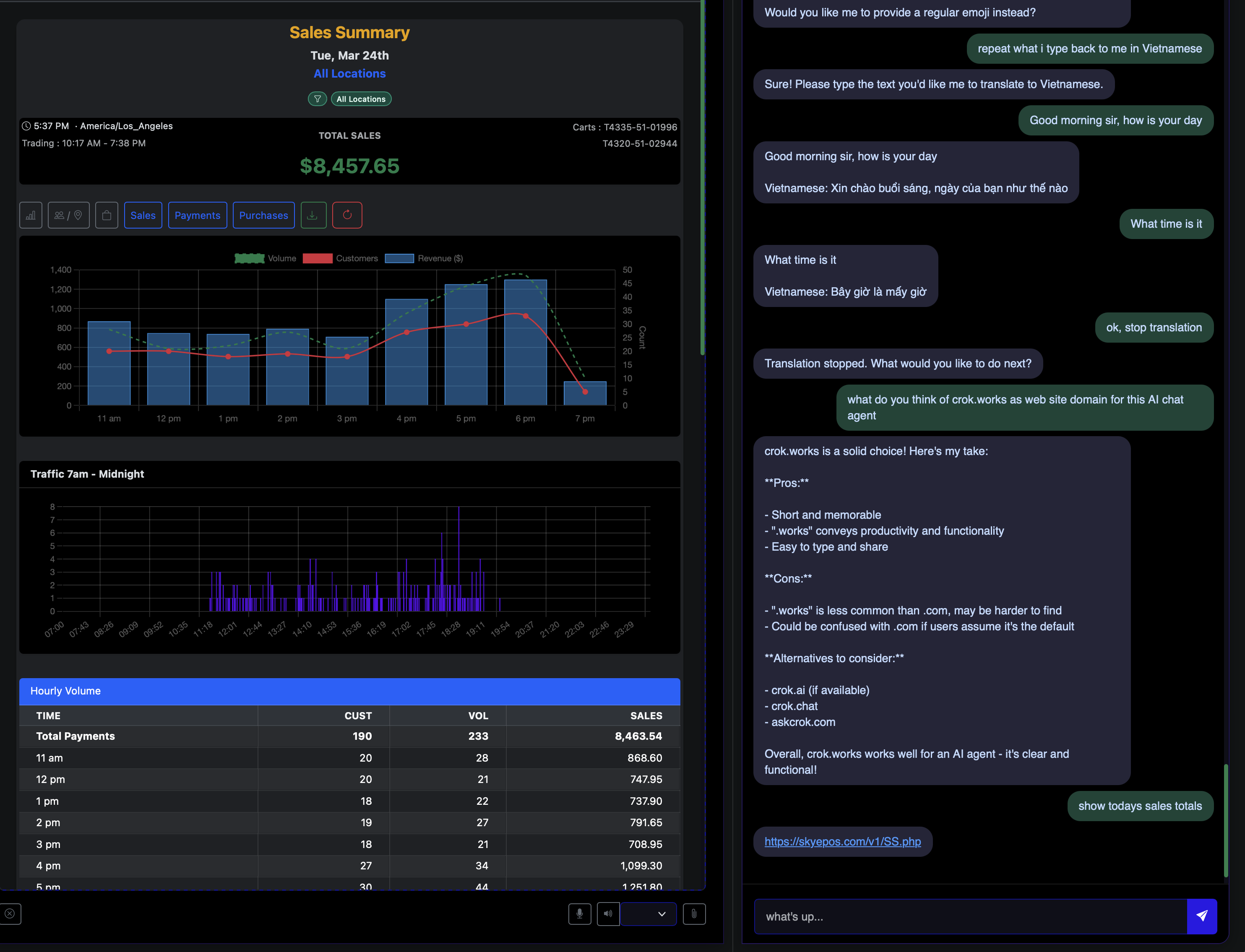The image size is (1245, 952).
Task: Click the shopping bag icon button
Action: 107,215
